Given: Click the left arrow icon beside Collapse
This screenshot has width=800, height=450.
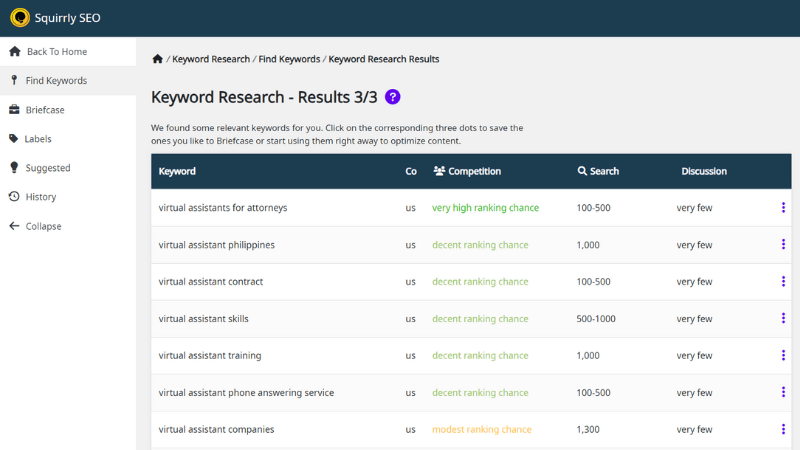Looking at the screenshot, I should click(14, 226).
